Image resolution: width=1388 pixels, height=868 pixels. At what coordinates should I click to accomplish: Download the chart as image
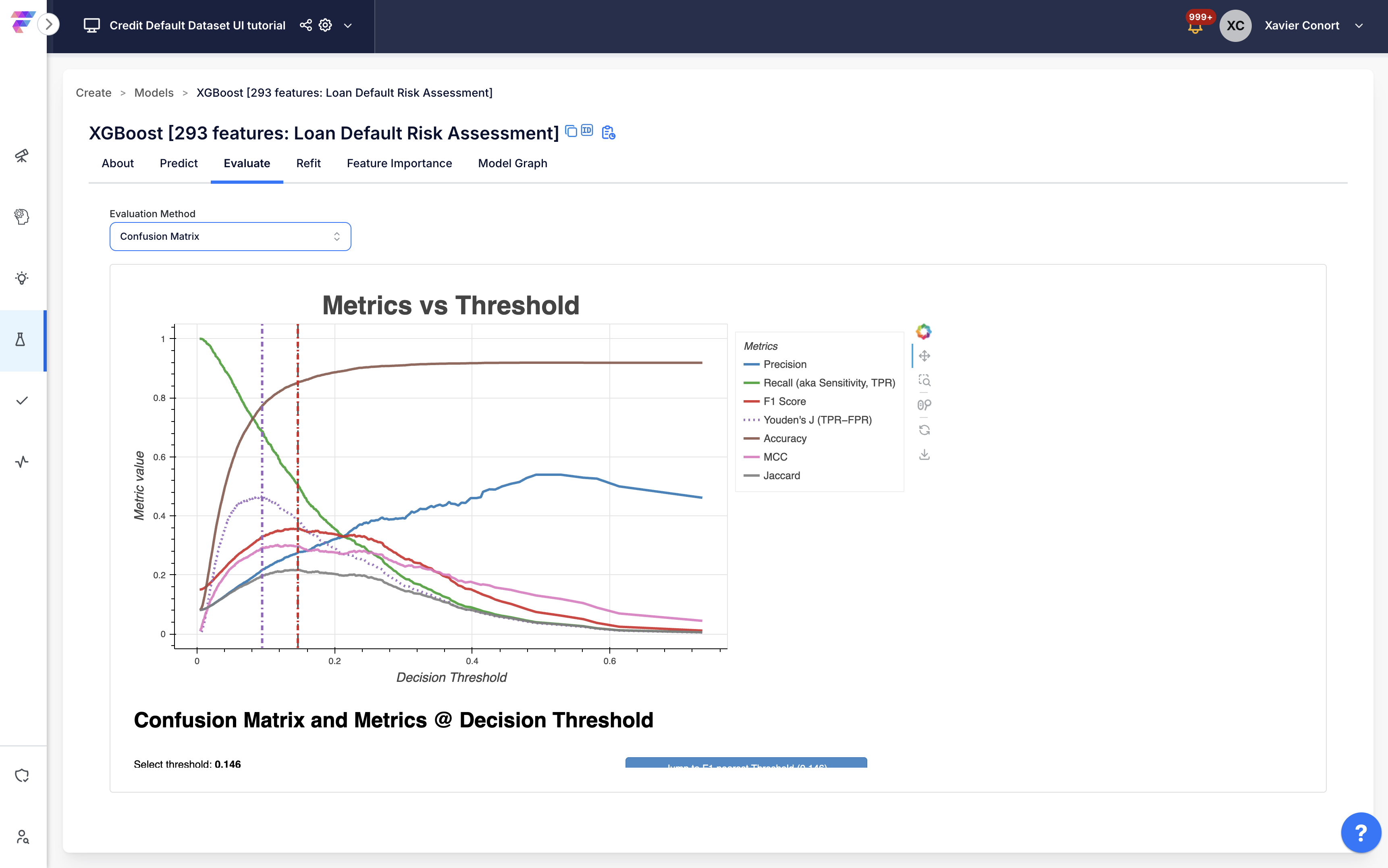click(x=924, y=455)
